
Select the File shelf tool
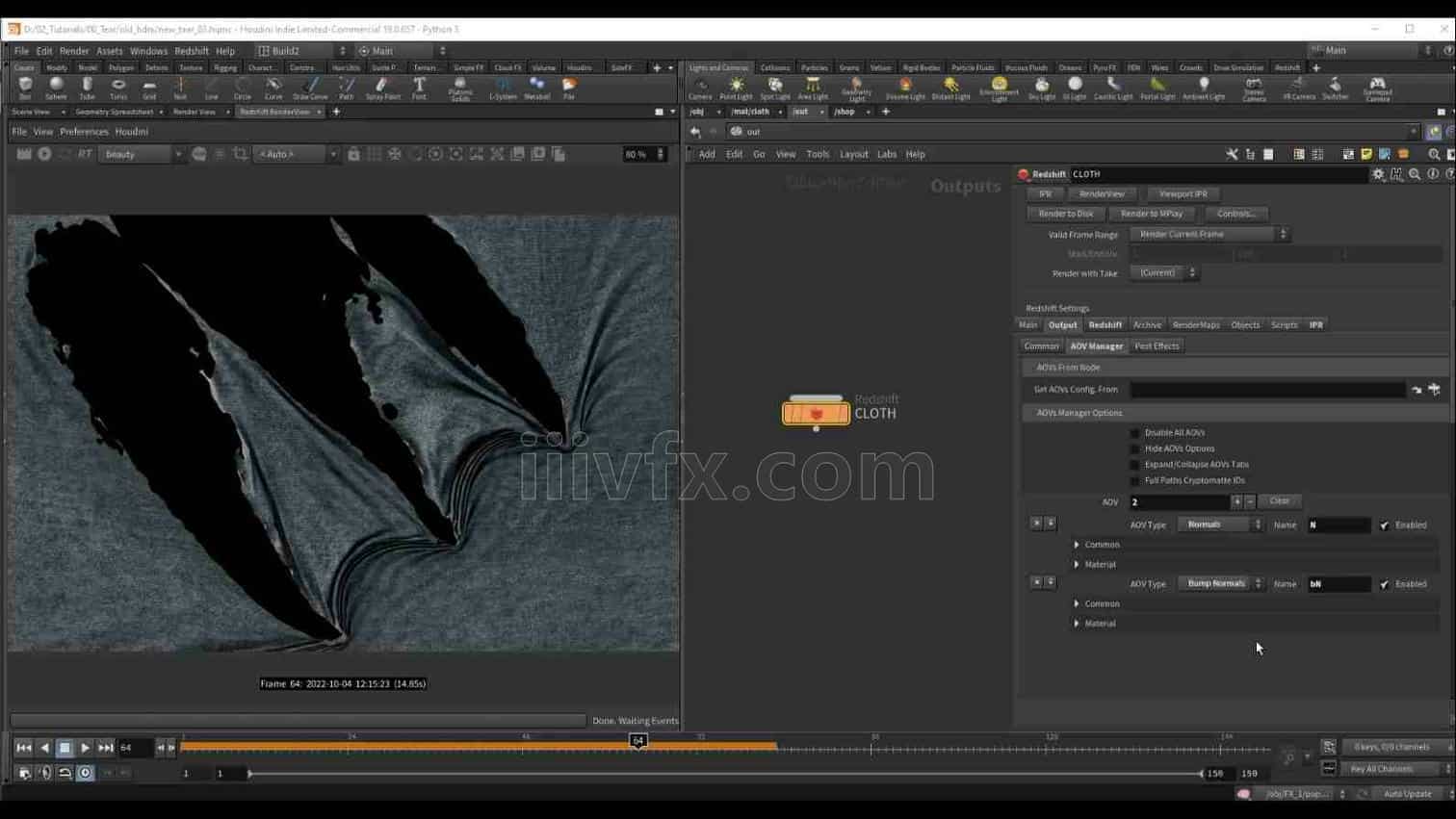point(569,89)
